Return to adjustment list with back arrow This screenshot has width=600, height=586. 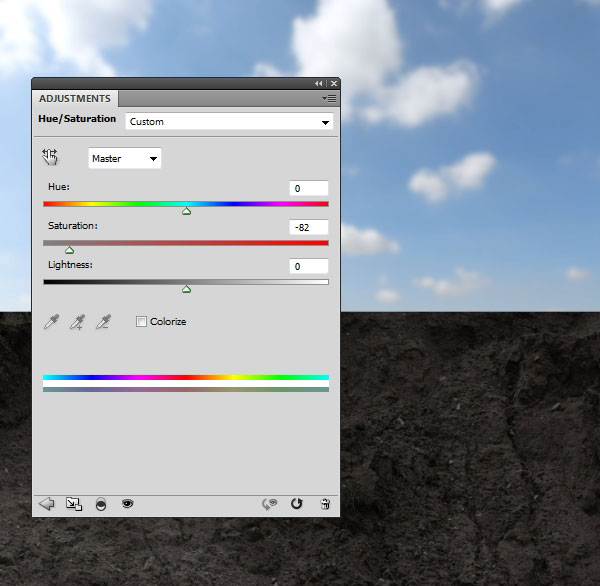click(47, 504)
